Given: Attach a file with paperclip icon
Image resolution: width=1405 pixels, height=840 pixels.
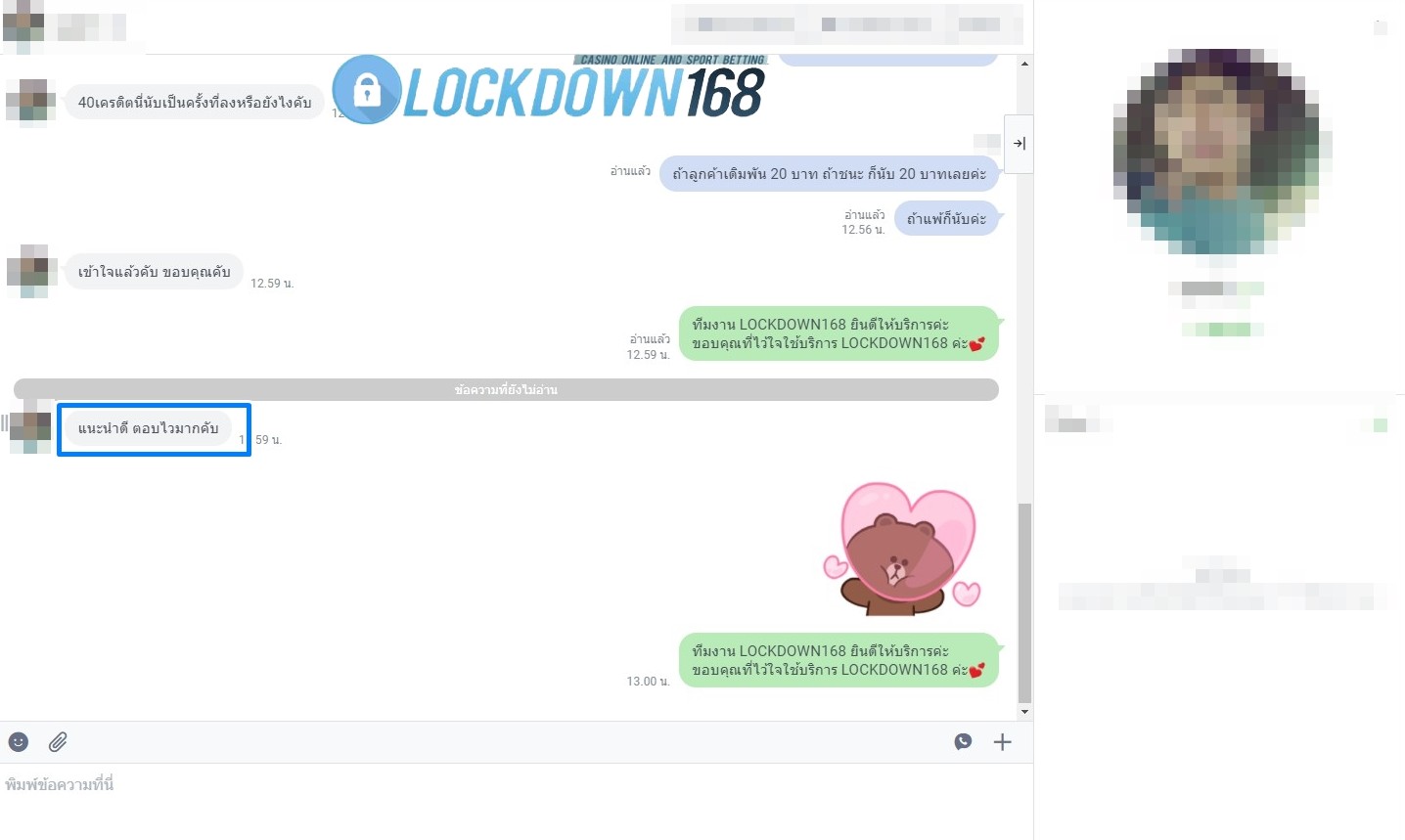Looking at the screenshot, I should point(58,742).
